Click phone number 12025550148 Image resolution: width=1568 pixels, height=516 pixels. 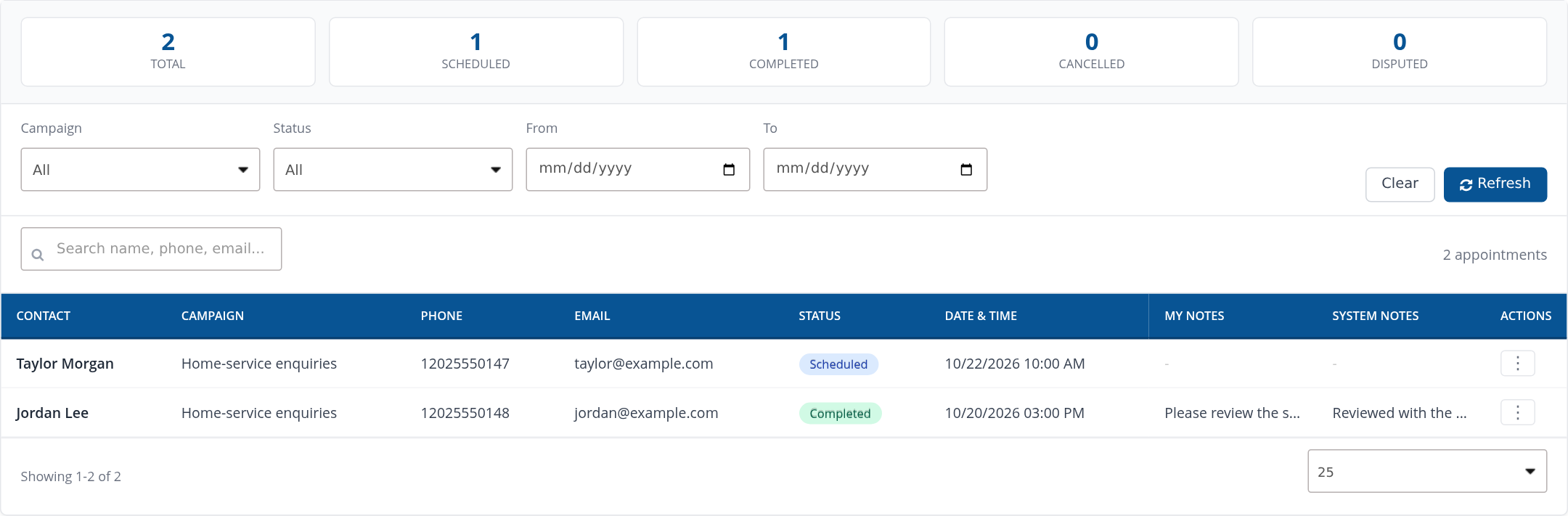465,413
